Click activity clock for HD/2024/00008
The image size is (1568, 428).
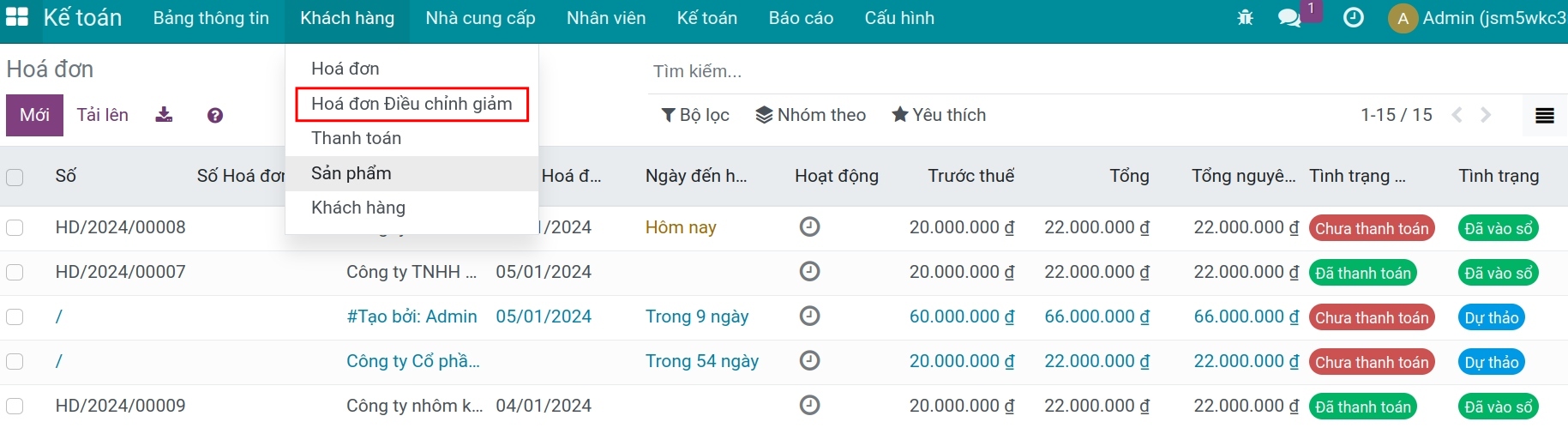(809, 226)
